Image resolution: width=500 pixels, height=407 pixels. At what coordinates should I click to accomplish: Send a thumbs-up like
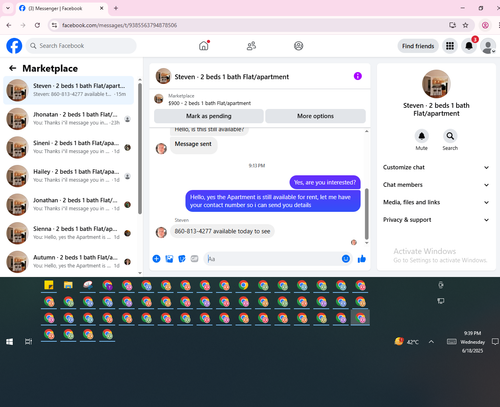362,259
